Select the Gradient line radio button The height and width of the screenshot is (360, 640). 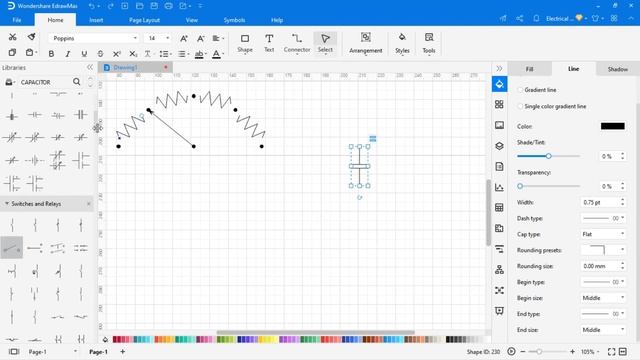520,90
